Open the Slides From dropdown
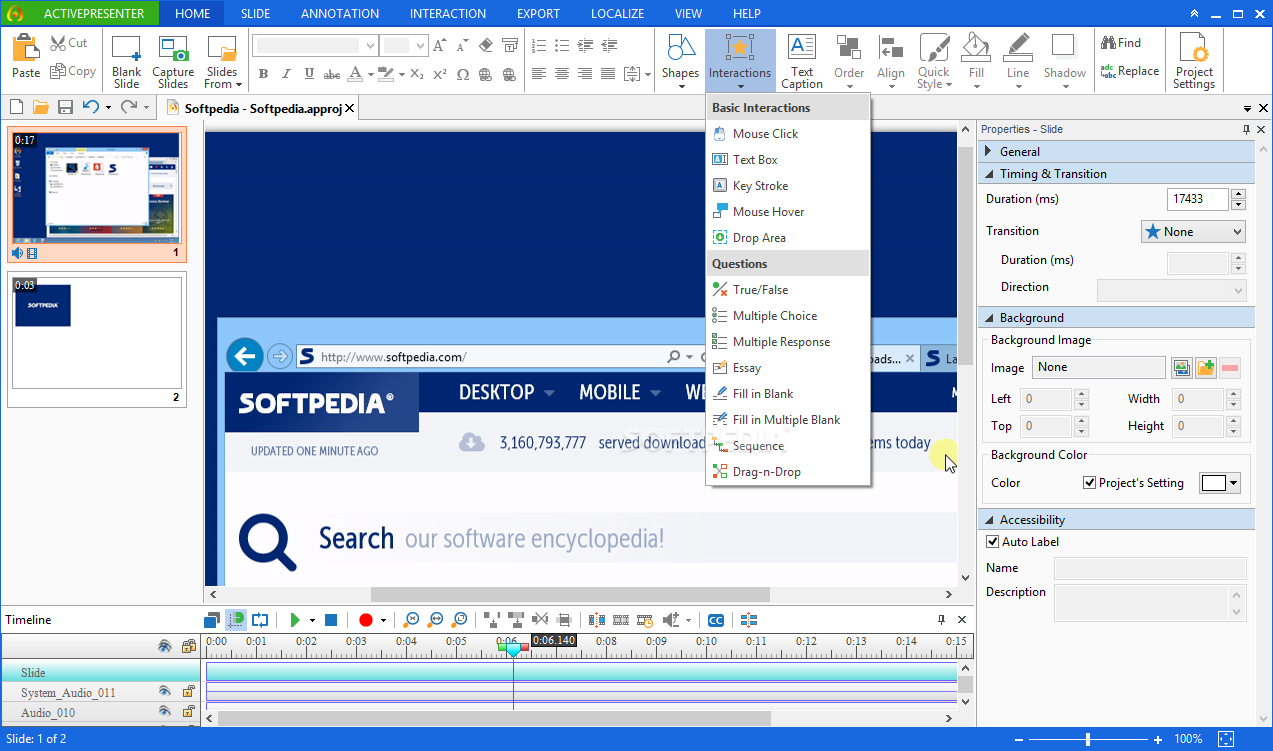Image resolution: width=1273 pixels, height=751 pixels. (x=222, y=62)
